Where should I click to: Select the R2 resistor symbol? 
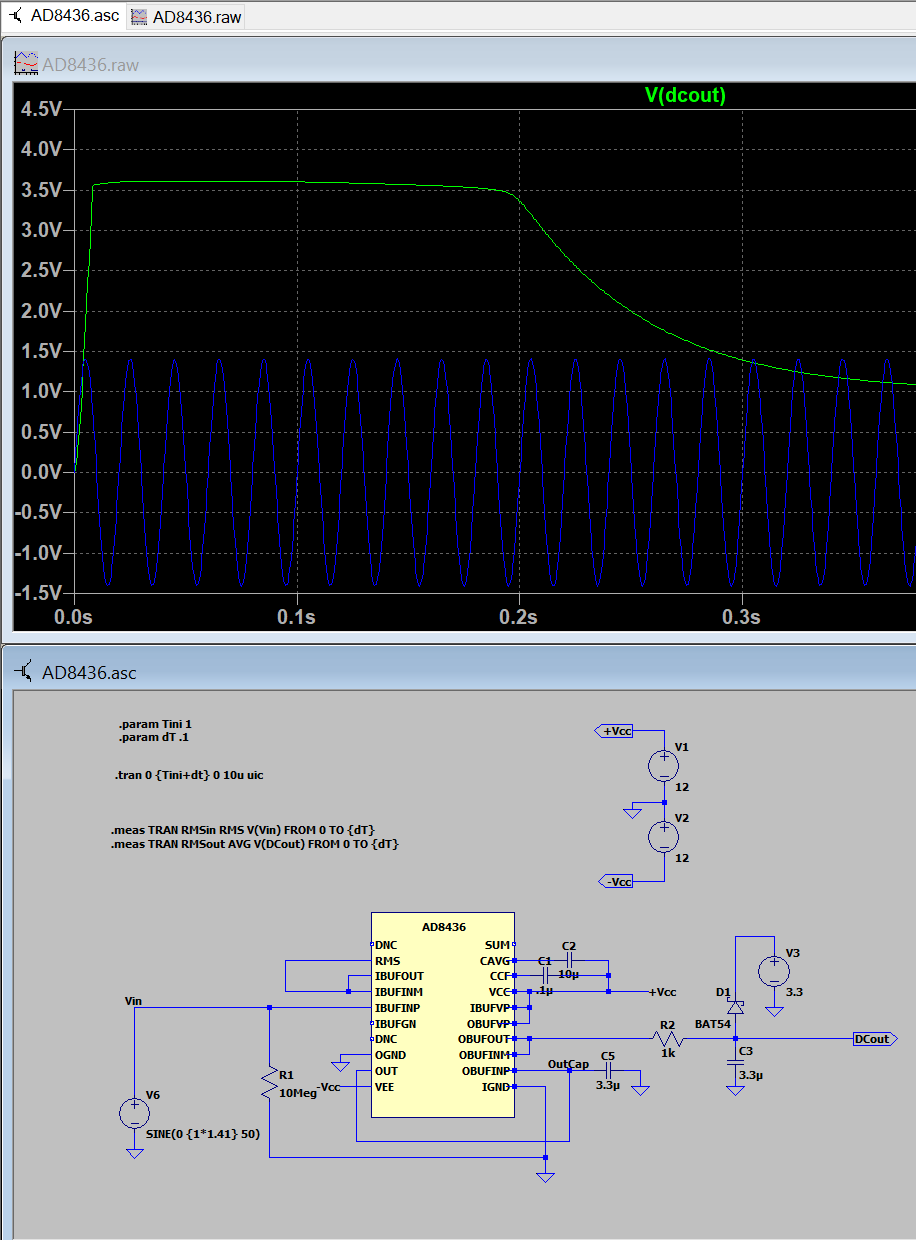[x=667, y=1039]
